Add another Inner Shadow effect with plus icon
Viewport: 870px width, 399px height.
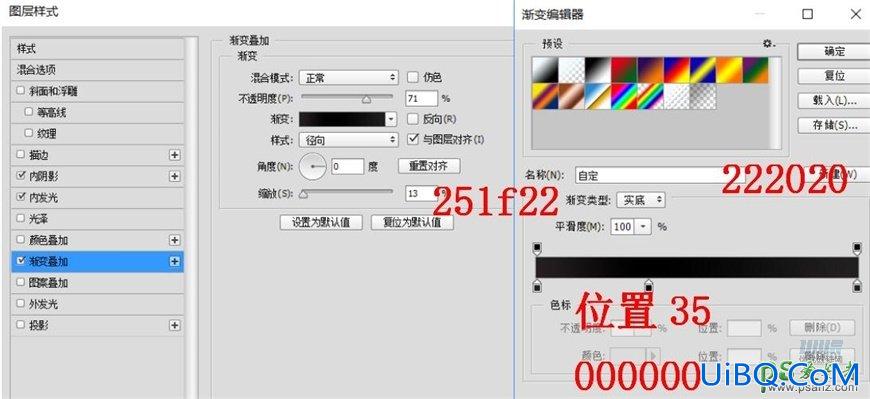point(175,176)
